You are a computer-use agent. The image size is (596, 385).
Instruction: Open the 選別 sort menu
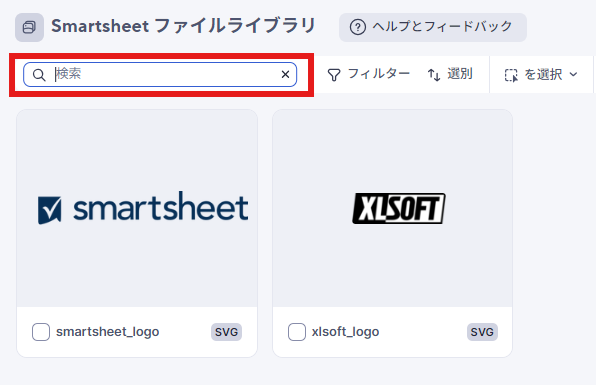click(450, 74)
